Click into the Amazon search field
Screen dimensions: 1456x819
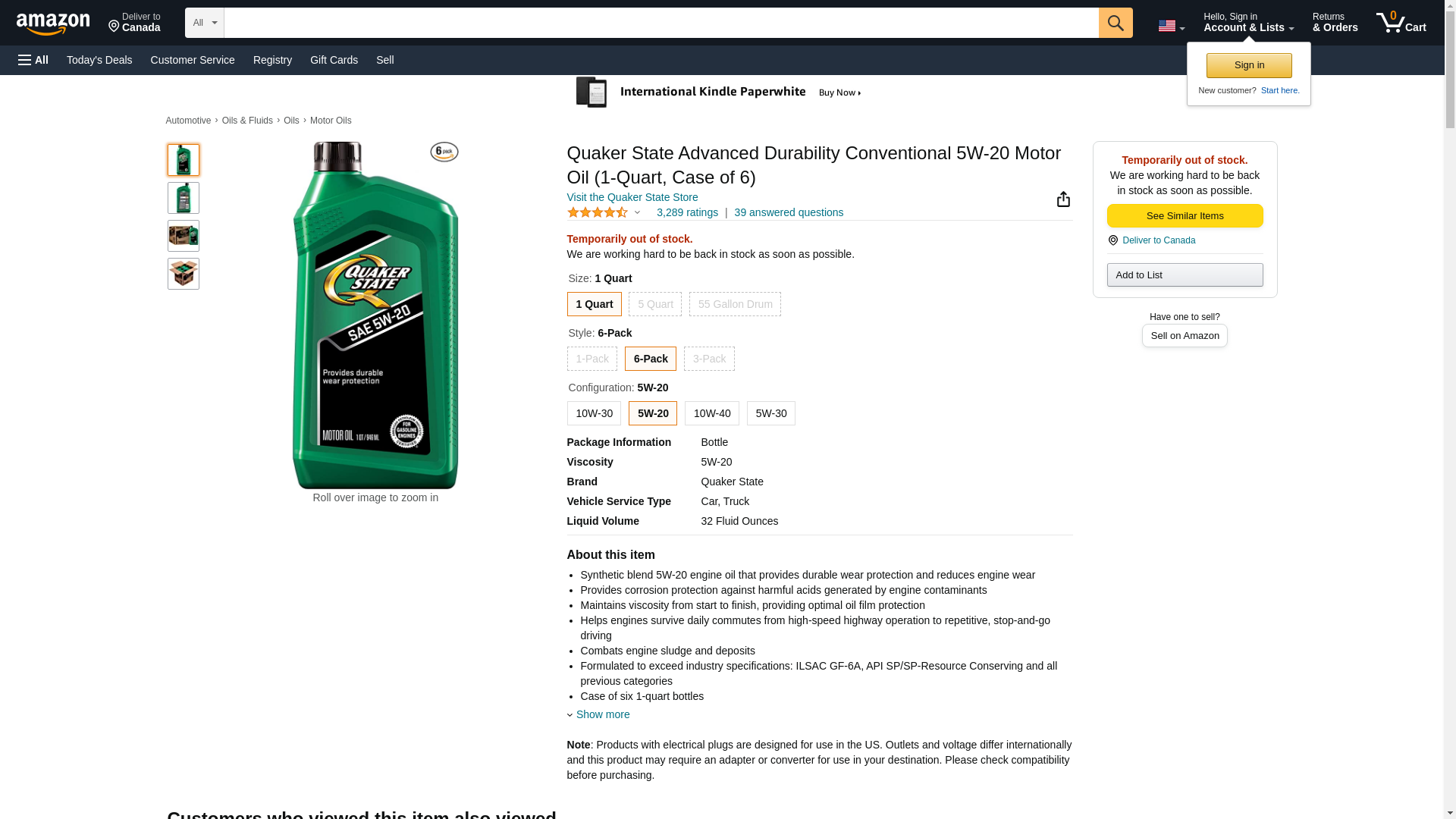661,23
